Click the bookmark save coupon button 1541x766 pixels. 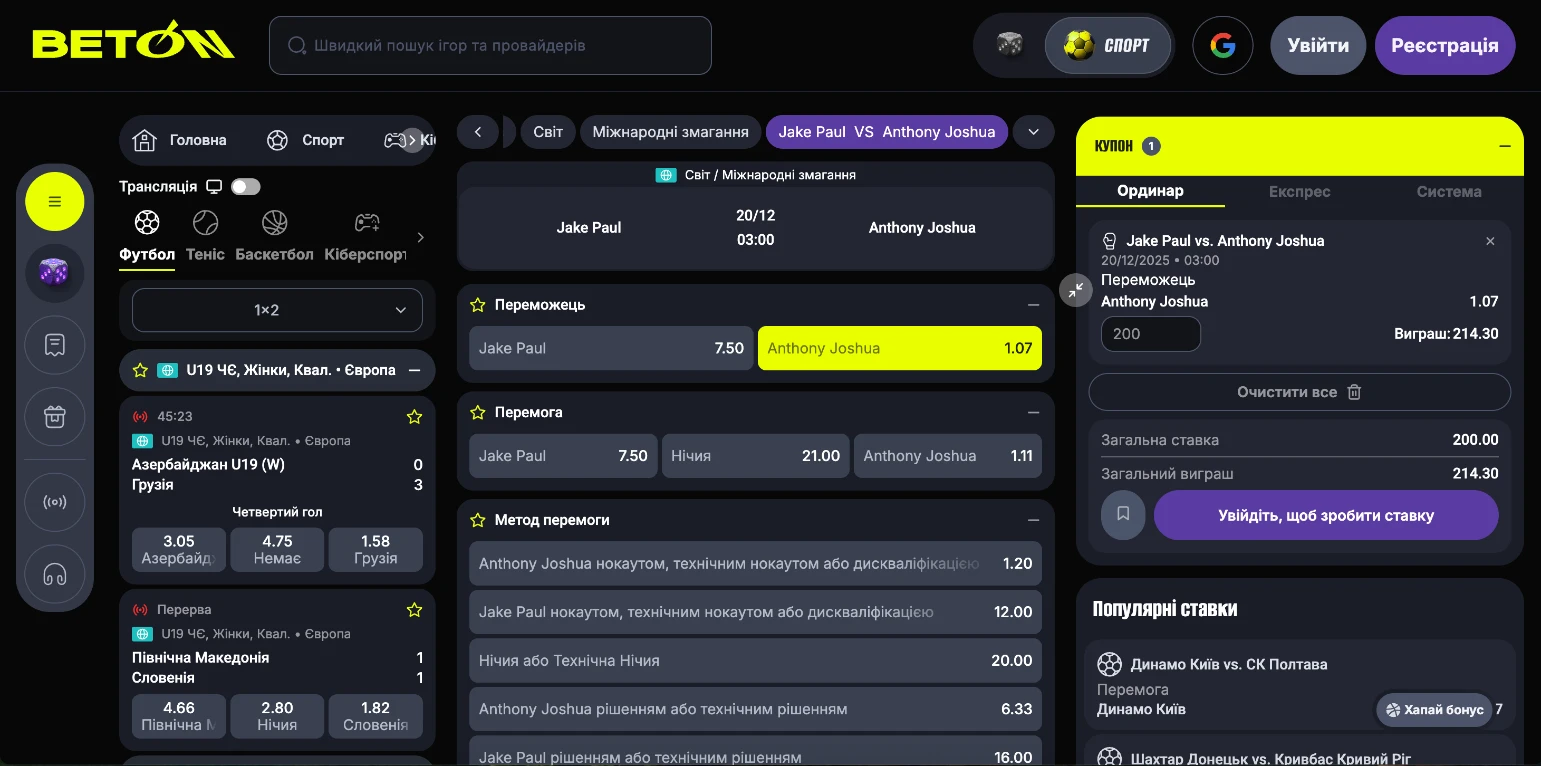[x=1123, y=514]
